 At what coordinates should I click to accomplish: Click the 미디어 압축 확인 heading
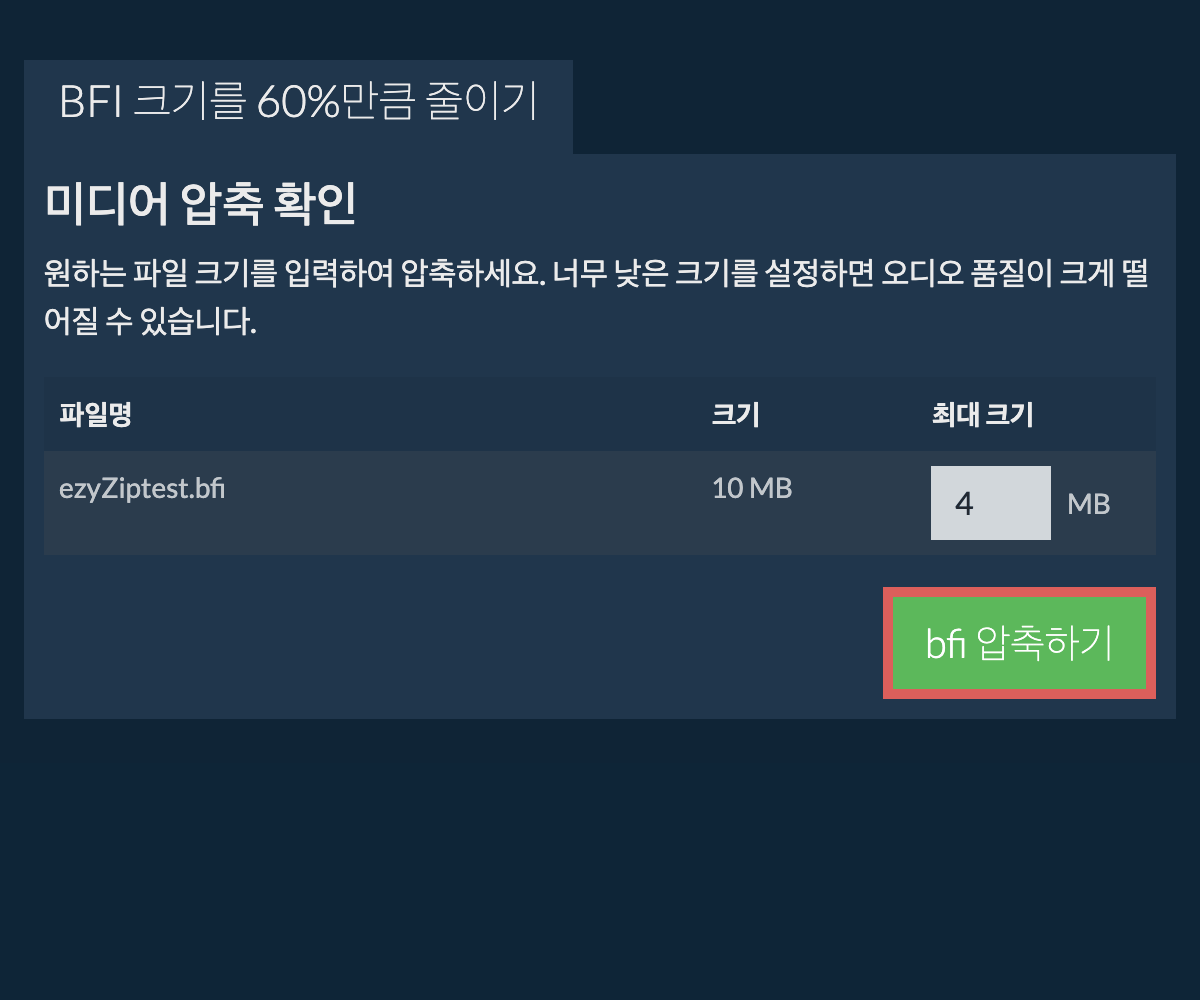pyautogui.click(x=201, y=206)
